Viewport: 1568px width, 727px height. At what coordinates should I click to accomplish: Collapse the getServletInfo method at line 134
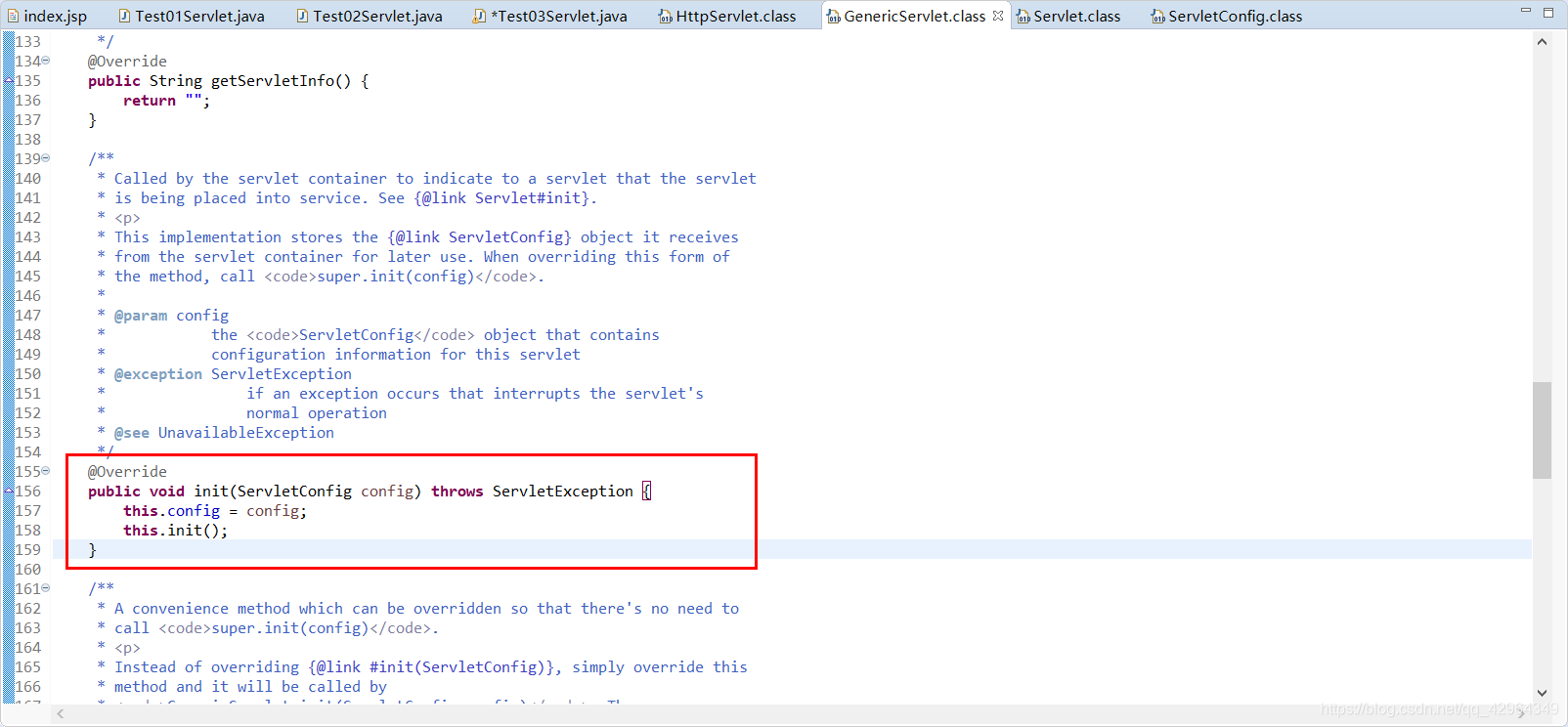coord(46,61)
